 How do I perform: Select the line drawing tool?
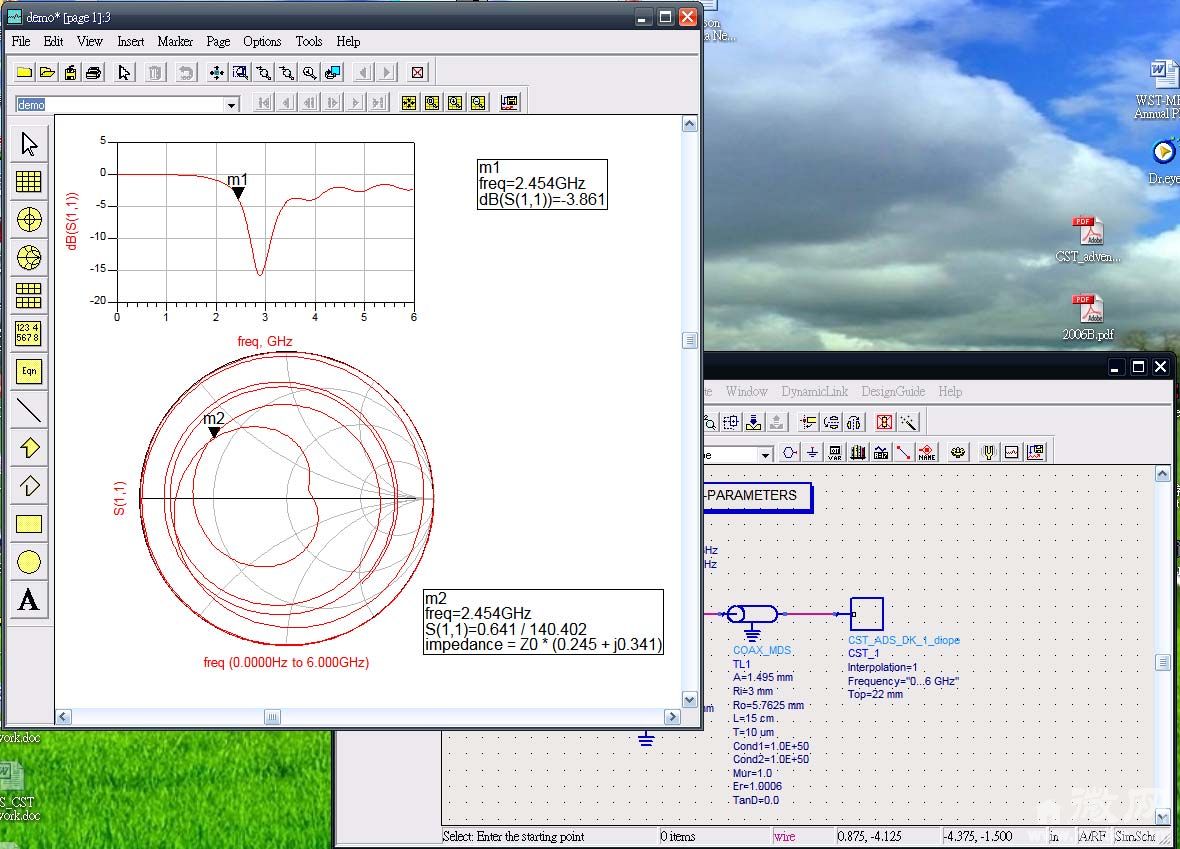[29, 410]
